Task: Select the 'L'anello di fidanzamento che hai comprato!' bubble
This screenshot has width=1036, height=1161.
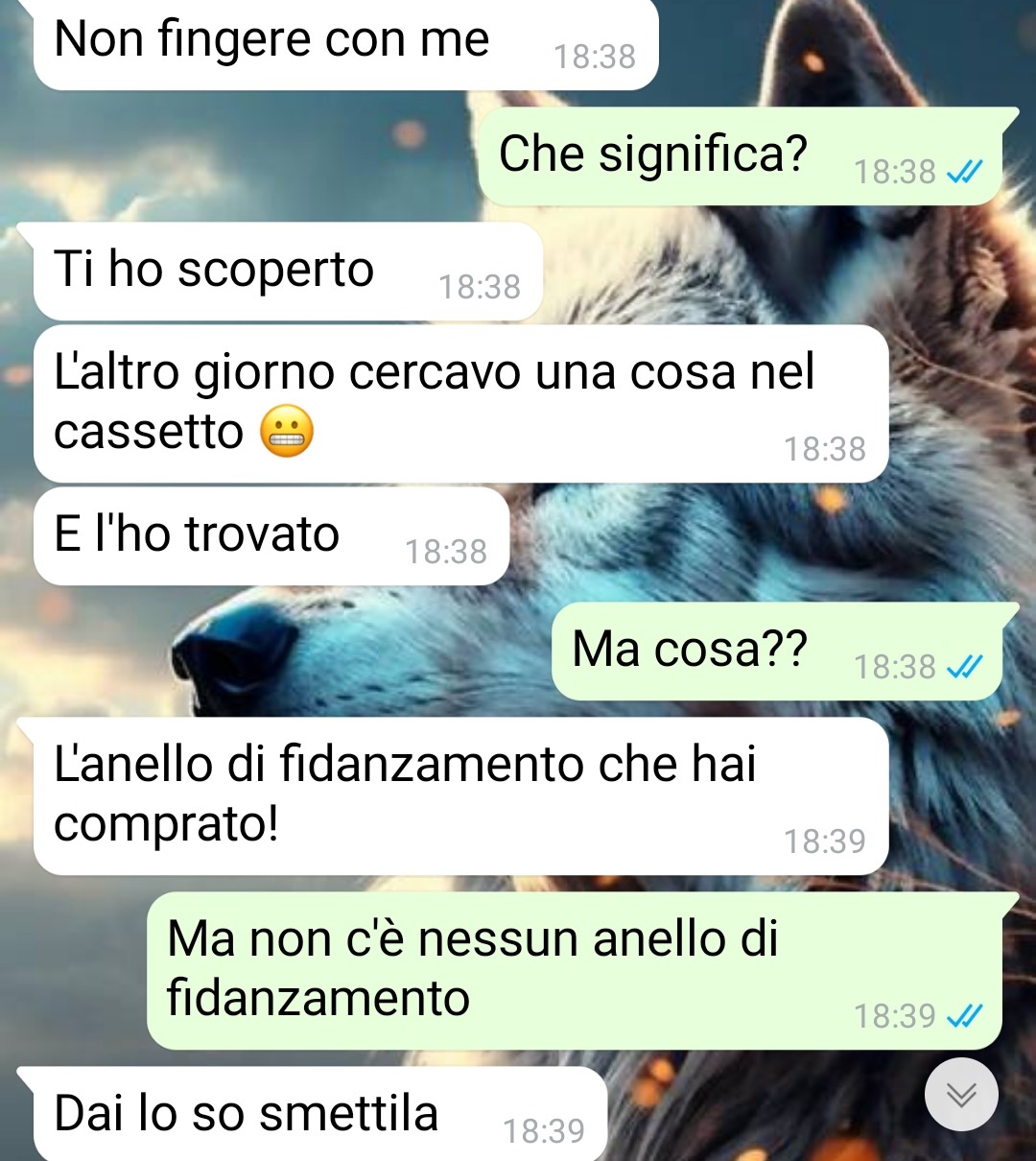Action: [460, 796]
